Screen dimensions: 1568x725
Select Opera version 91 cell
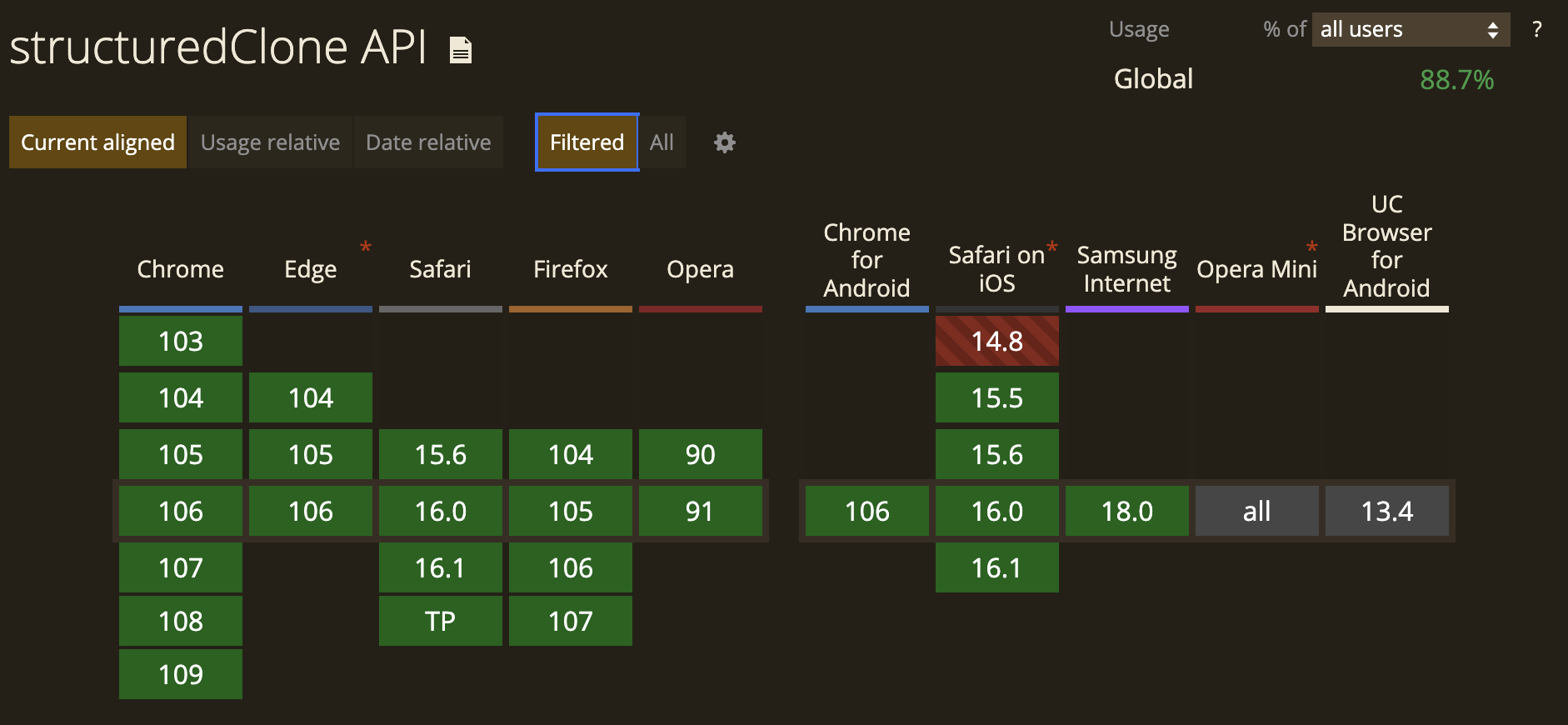(x=701, y=511)
